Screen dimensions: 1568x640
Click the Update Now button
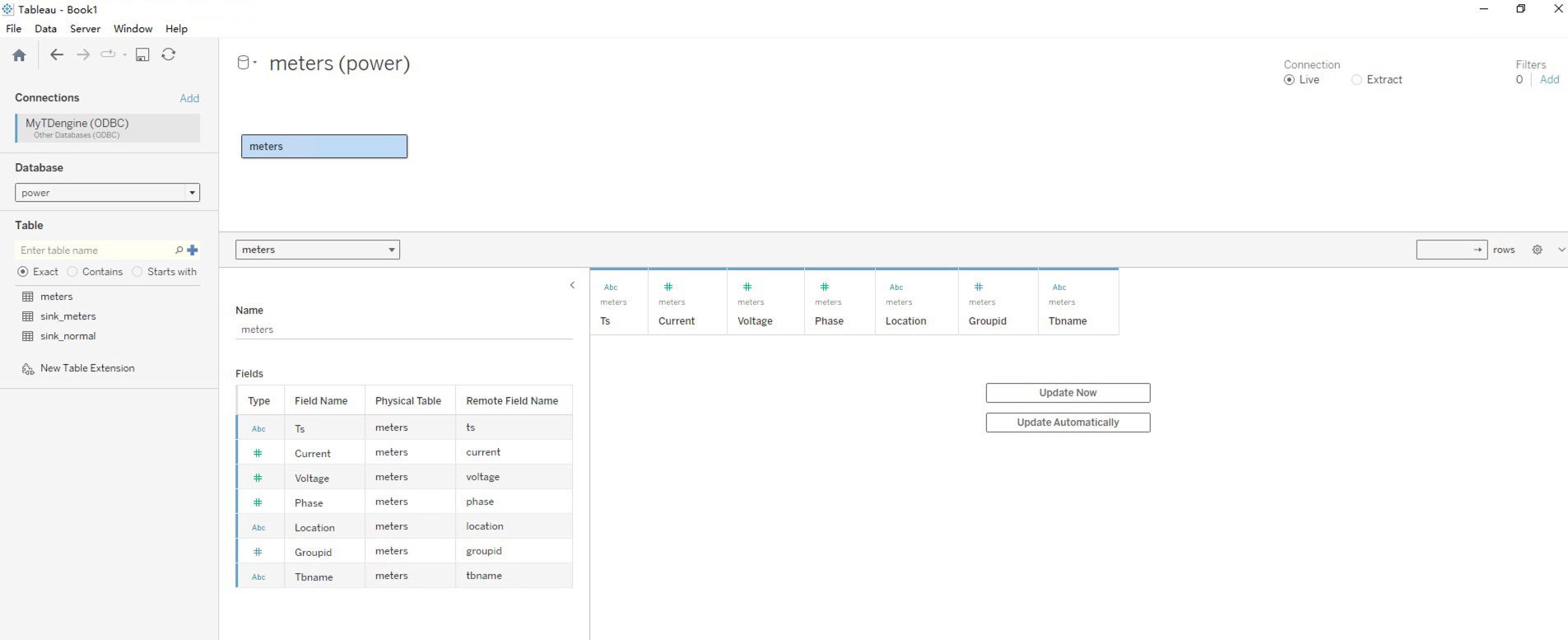[x=1068, y=393]
